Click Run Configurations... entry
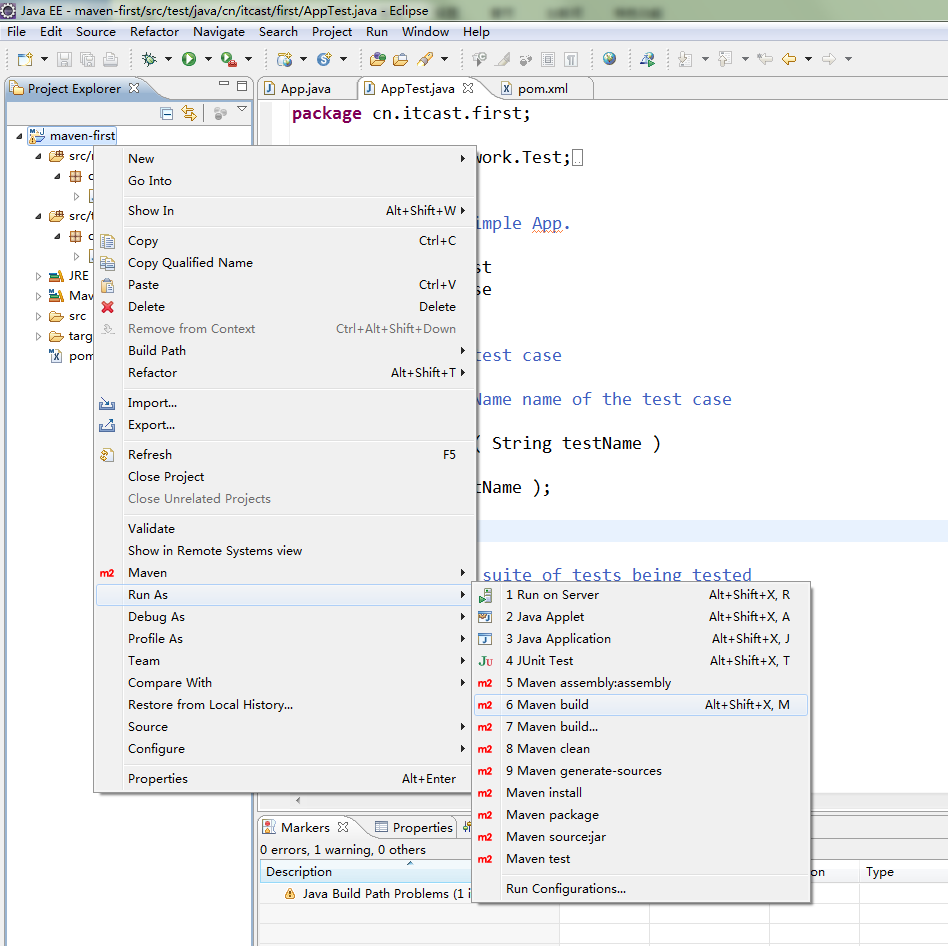 [x=566, y=889]
